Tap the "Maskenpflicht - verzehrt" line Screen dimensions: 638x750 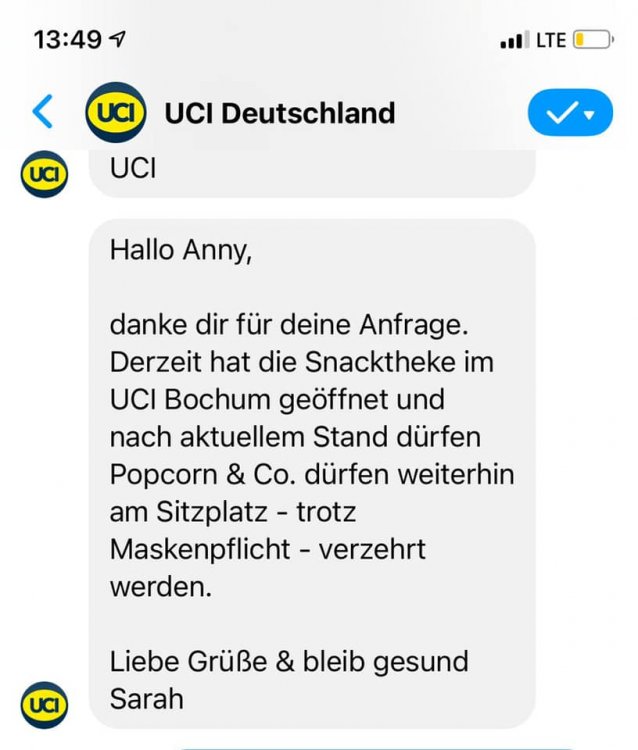pos(269,549)
